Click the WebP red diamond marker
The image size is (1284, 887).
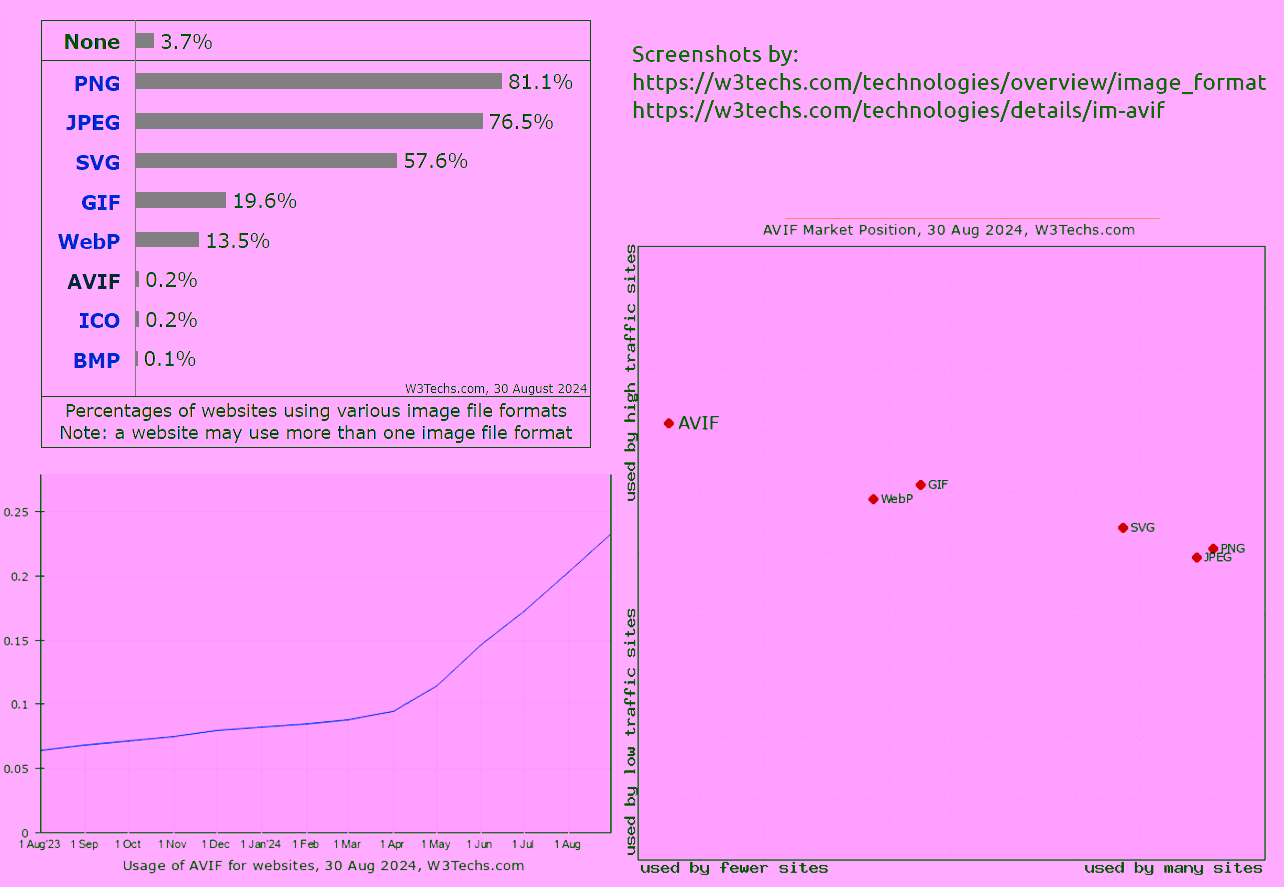click(873, 499)
